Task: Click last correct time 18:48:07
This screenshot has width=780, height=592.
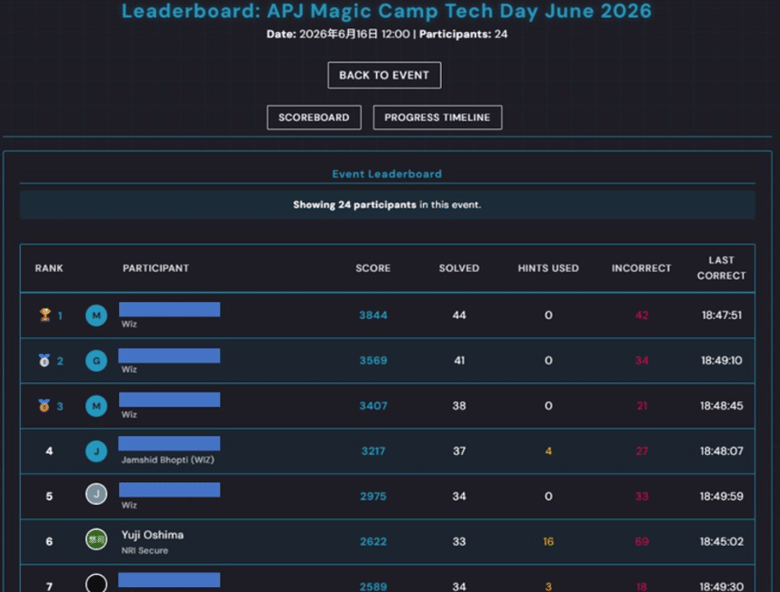Action: pos(721,451)
